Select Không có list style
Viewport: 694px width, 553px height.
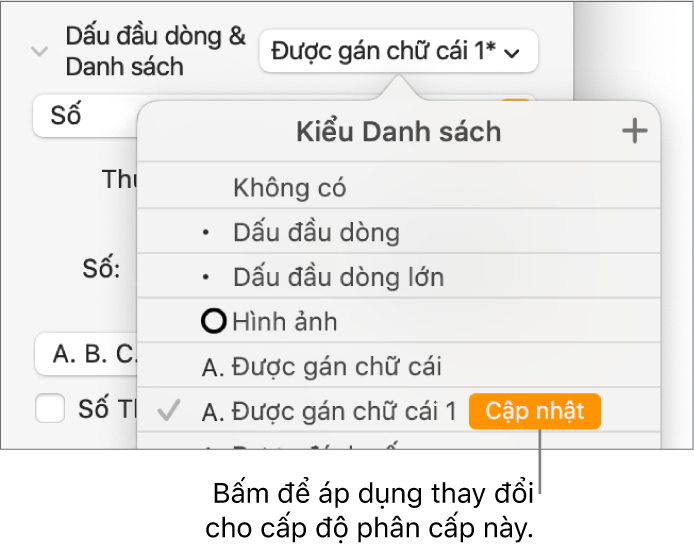289,187
